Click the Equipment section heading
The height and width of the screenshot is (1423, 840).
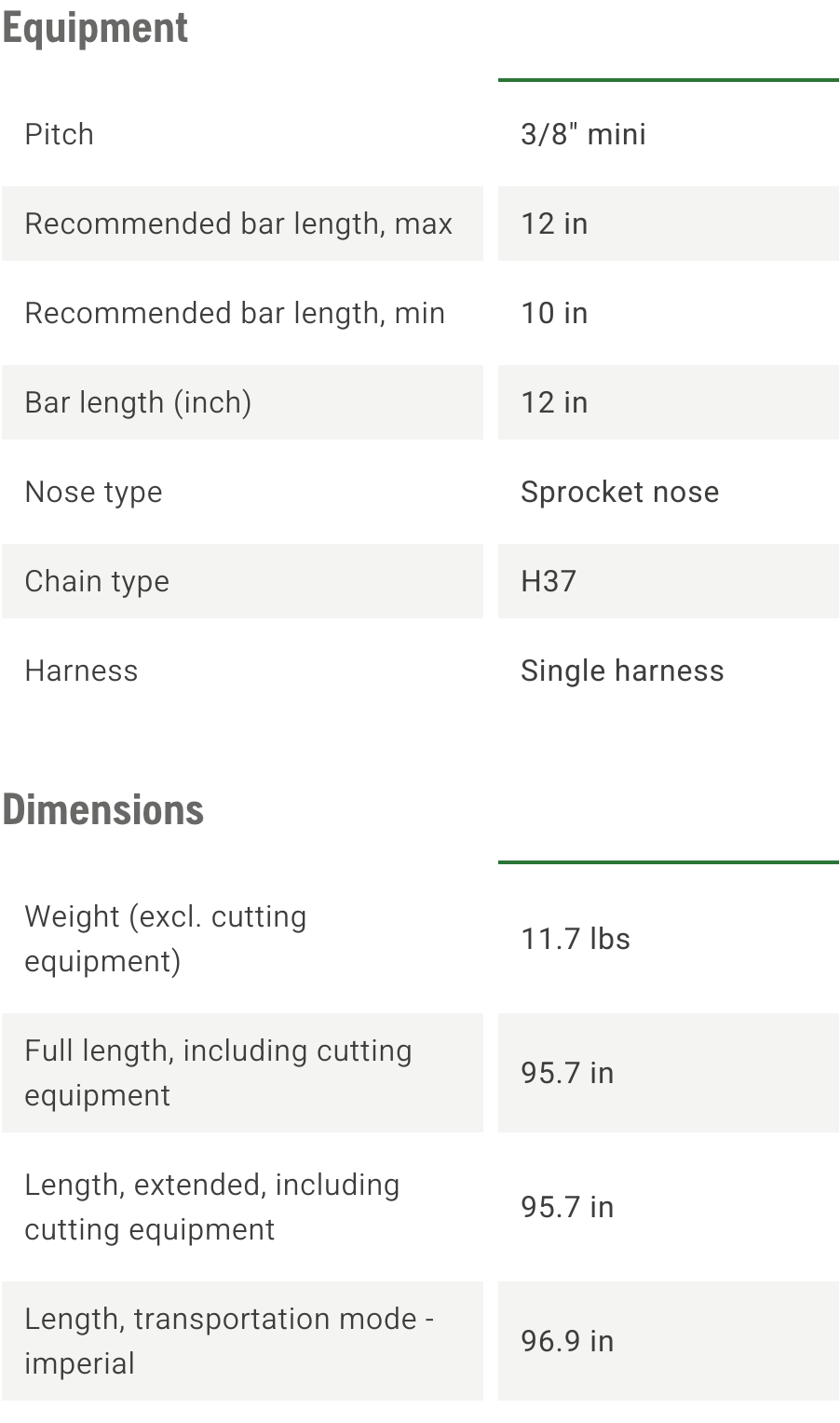pyautogui.click(x=95, y=28)
